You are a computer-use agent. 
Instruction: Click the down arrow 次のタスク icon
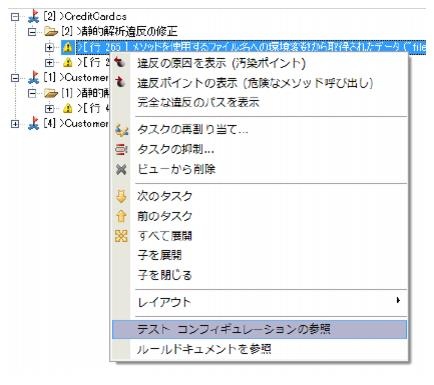point(121,196)
